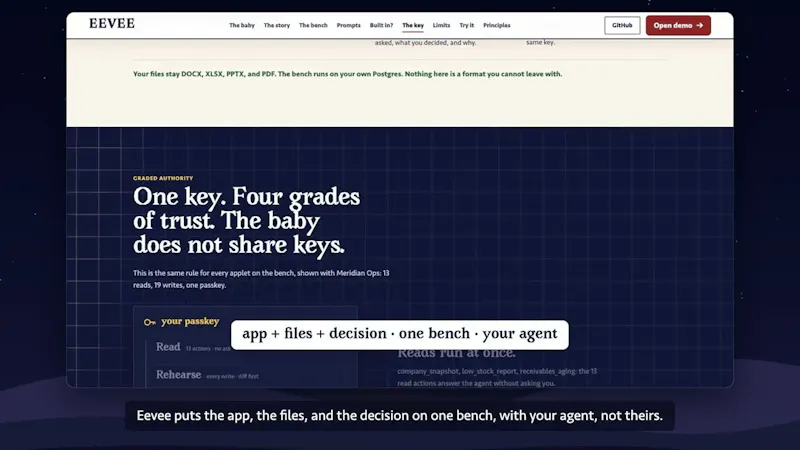The height and width of the screenshot is (450, 800).
Task: Select 'The key' nav tab
Action: pyautogui.click(x=413, y=25)
